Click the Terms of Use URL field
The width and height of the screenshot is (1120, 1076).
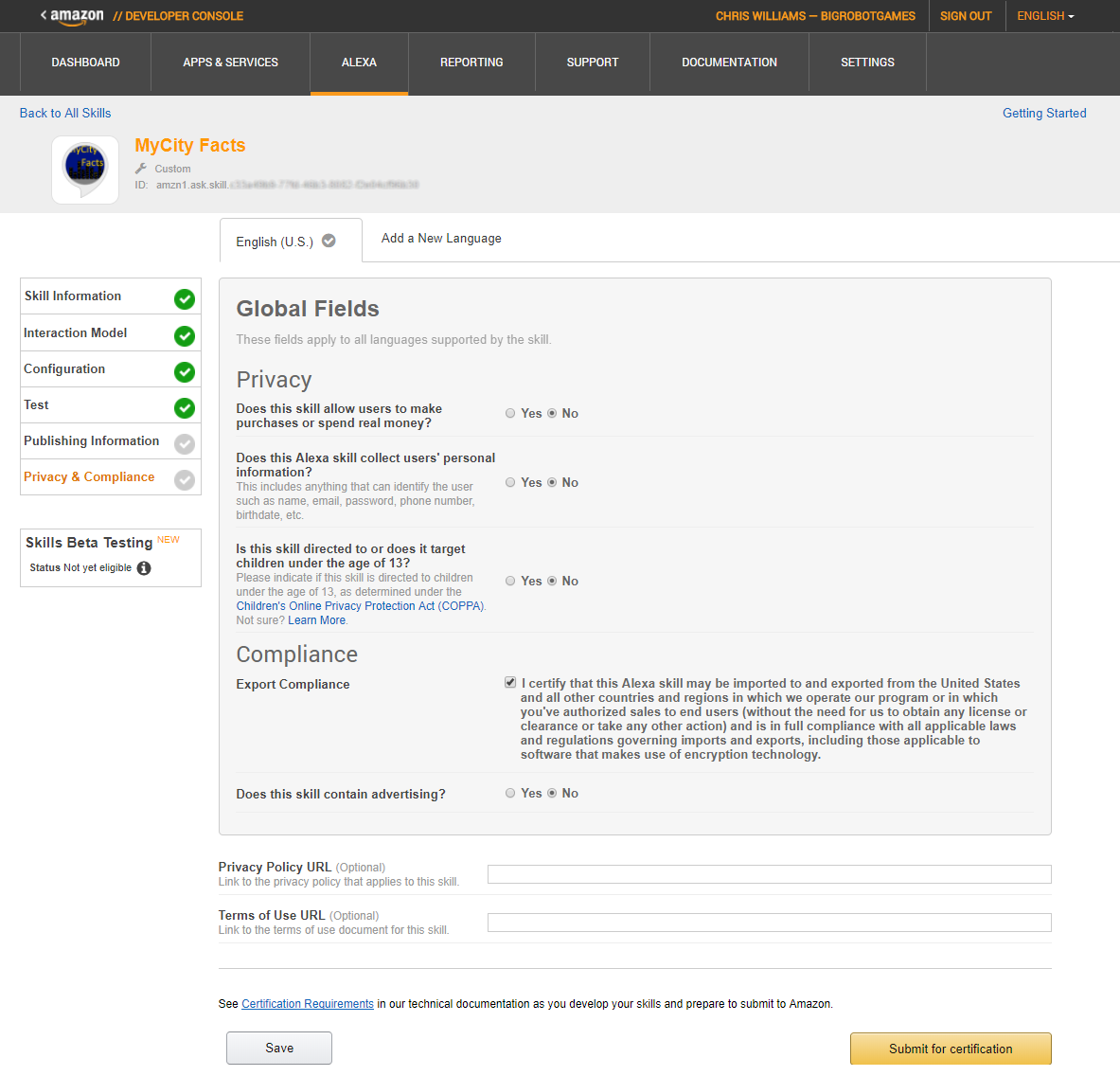(770, 923)
